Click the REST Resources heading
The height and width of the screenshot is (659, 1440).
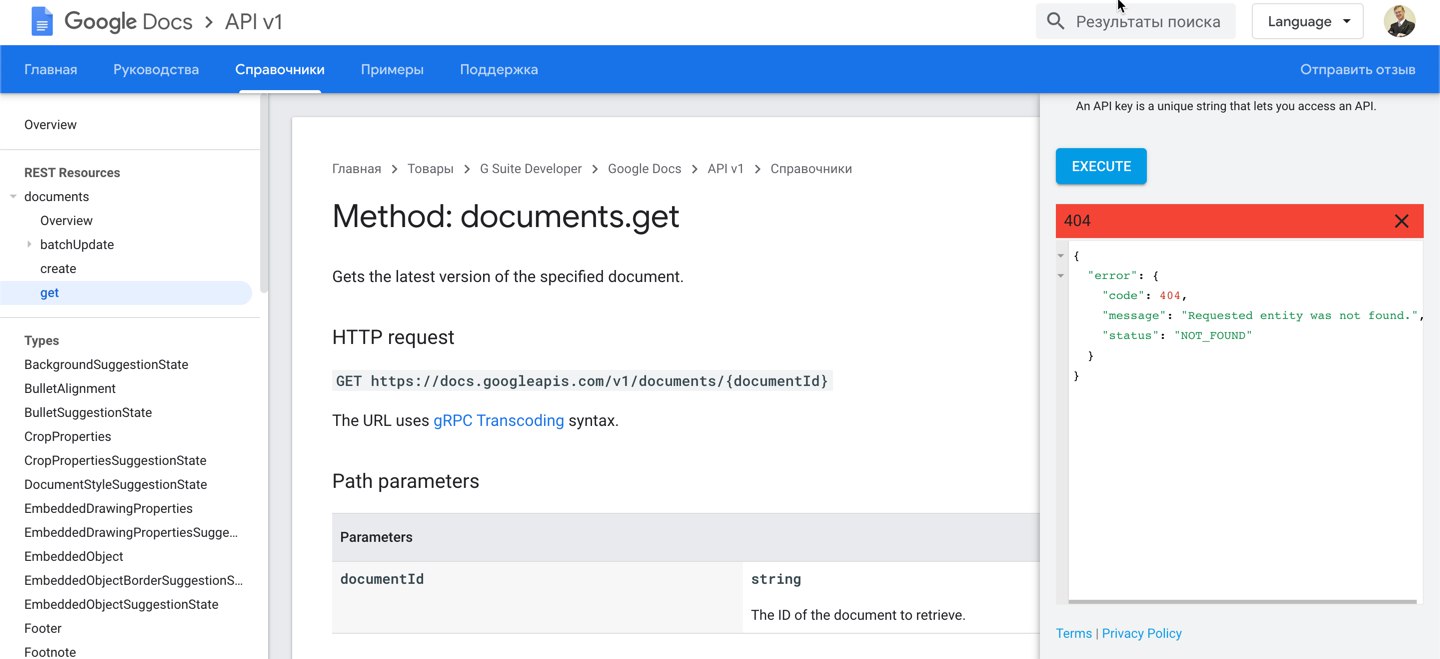click(72, 173)
